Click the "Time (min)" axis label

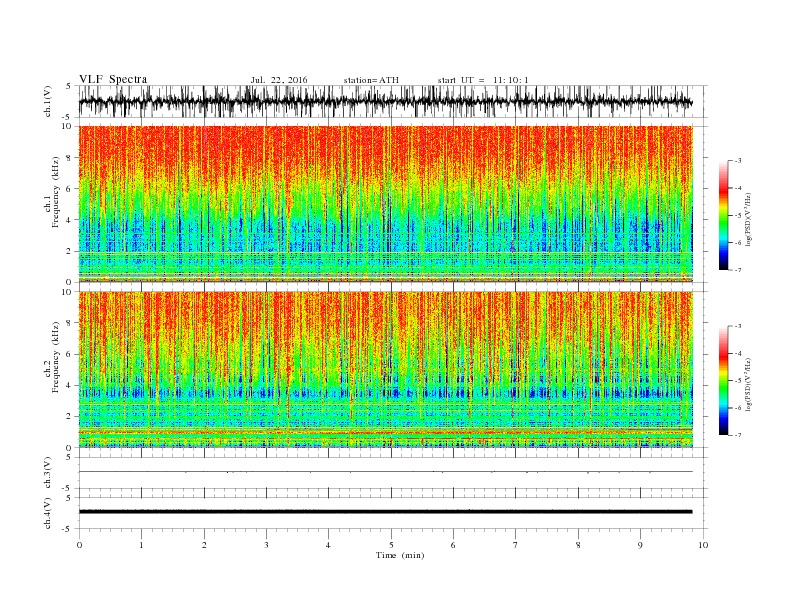point(400,555)
